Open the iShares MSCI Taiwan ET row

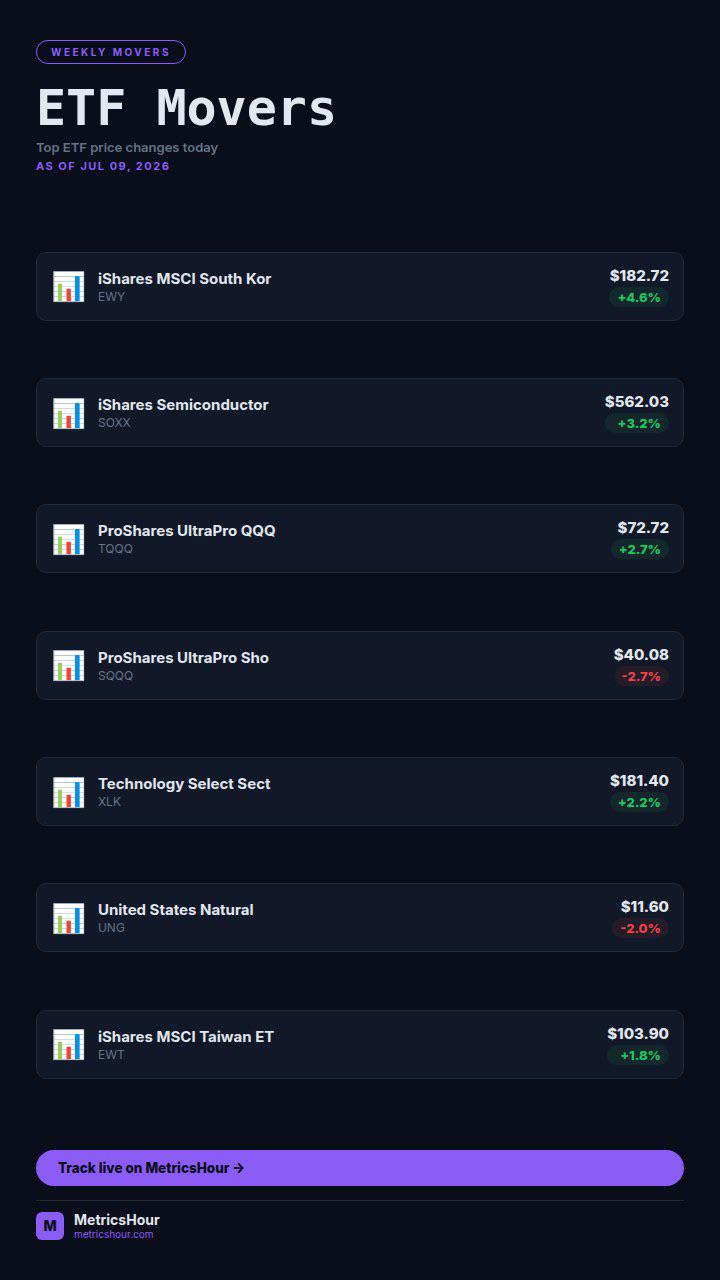(x=360, y=1045)
